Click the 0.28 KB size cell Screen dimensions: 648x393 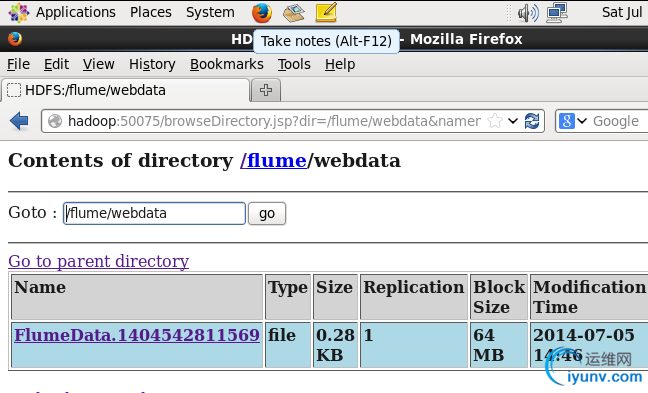click(x=335, y=345)
